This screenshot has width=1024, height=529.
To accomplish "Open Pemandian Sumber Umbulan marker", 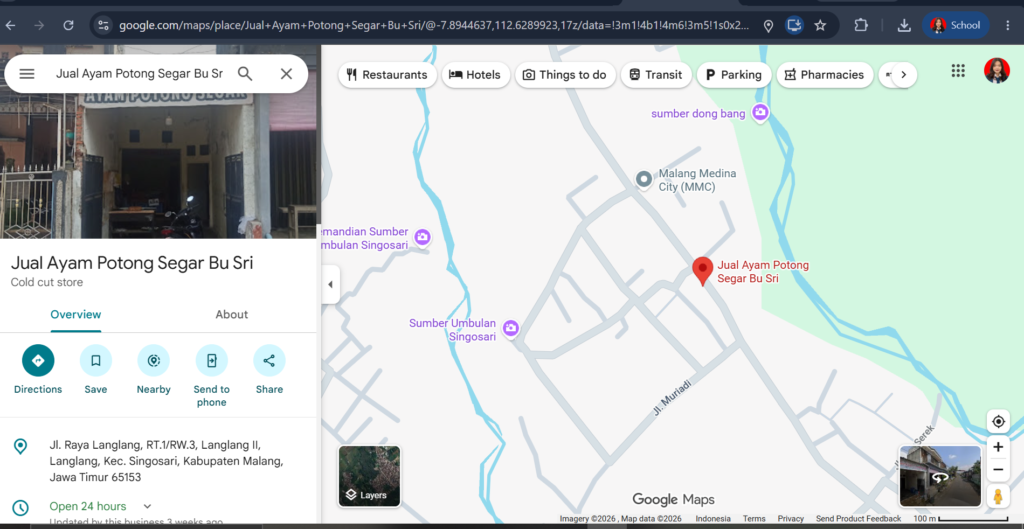I will (422, 236).
